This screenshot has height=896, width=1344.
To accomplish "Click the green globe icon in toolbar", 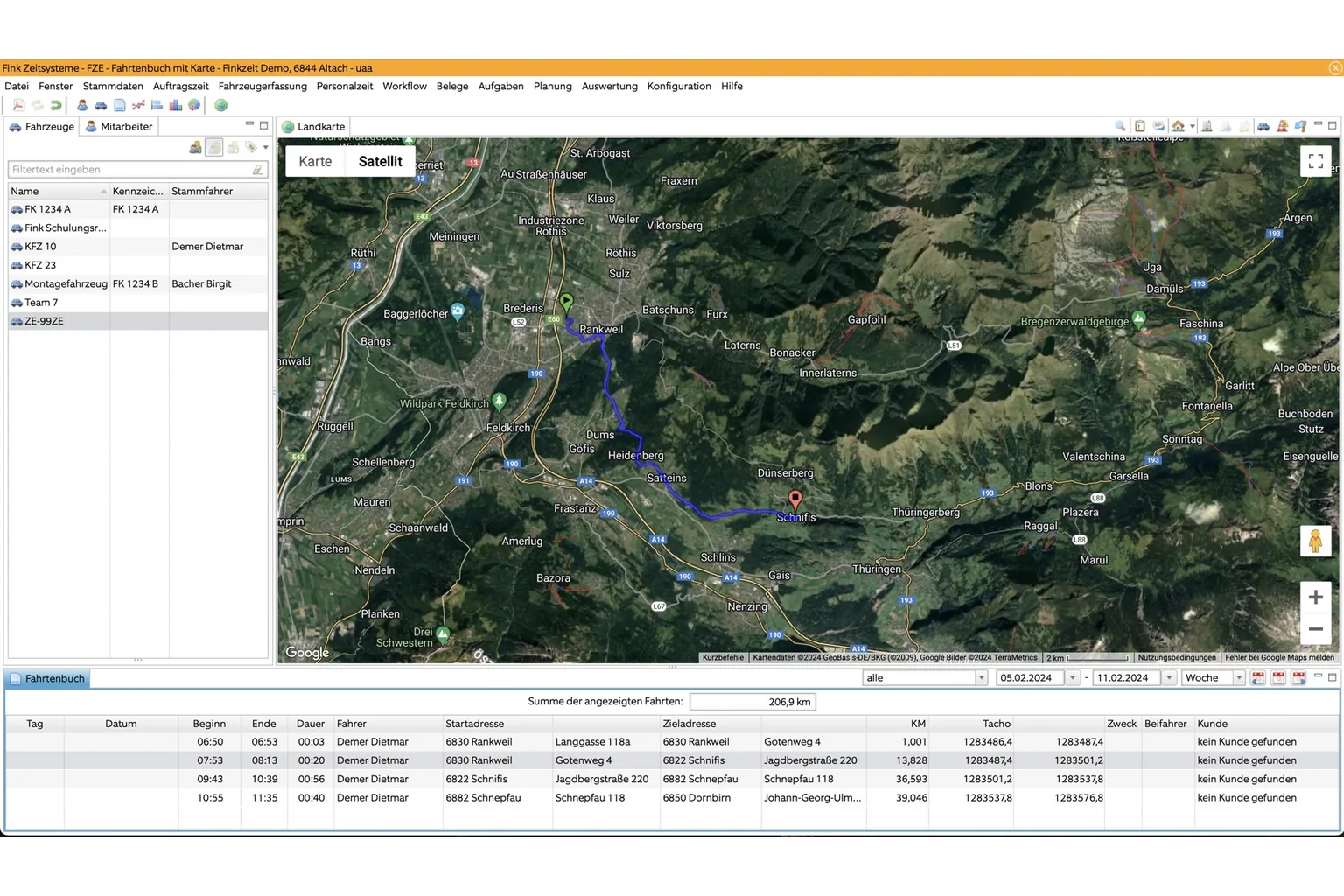I will [x=221, y=105].
